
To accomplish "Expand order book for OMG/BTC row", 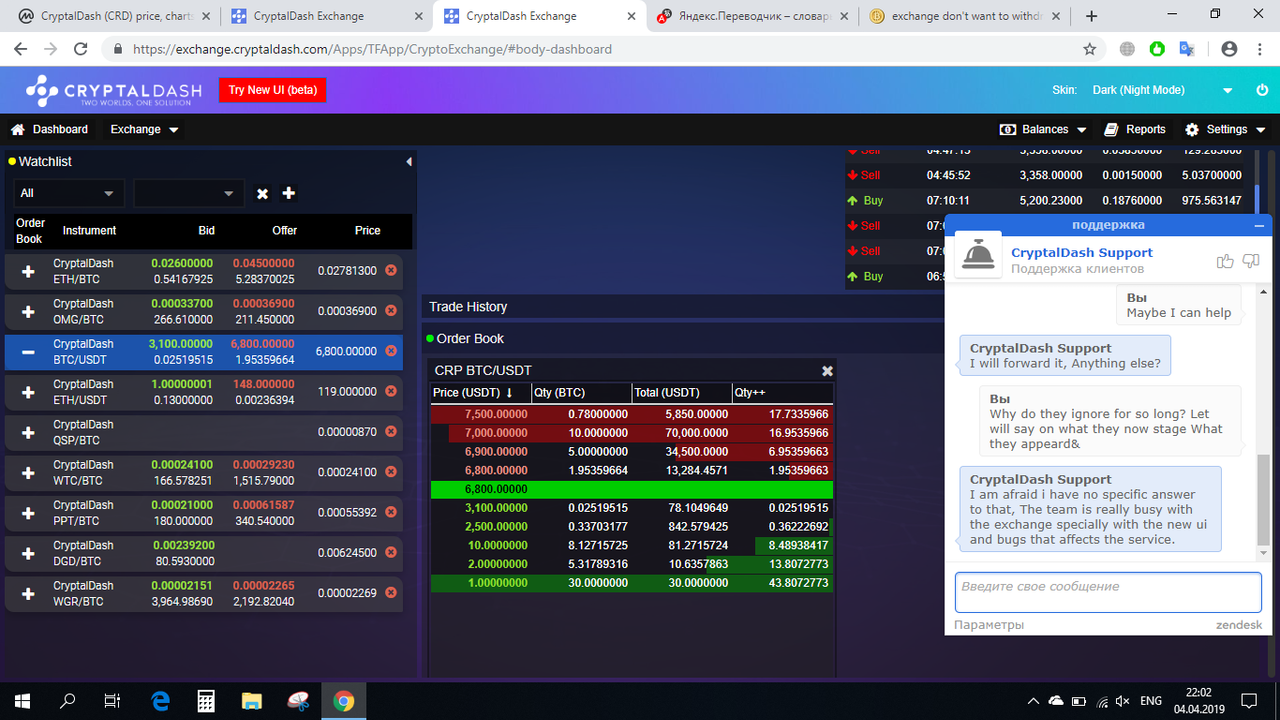I will coord(28,311).
